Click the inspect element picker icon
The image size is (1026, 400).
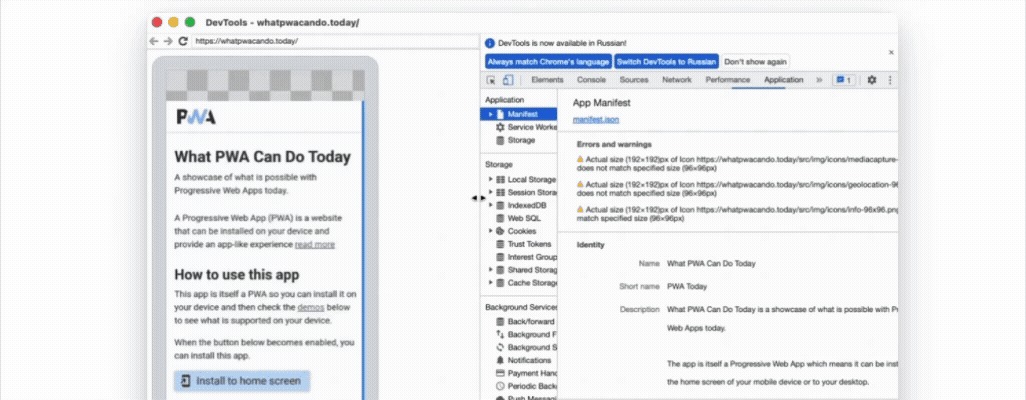click(x=491, y=80)
